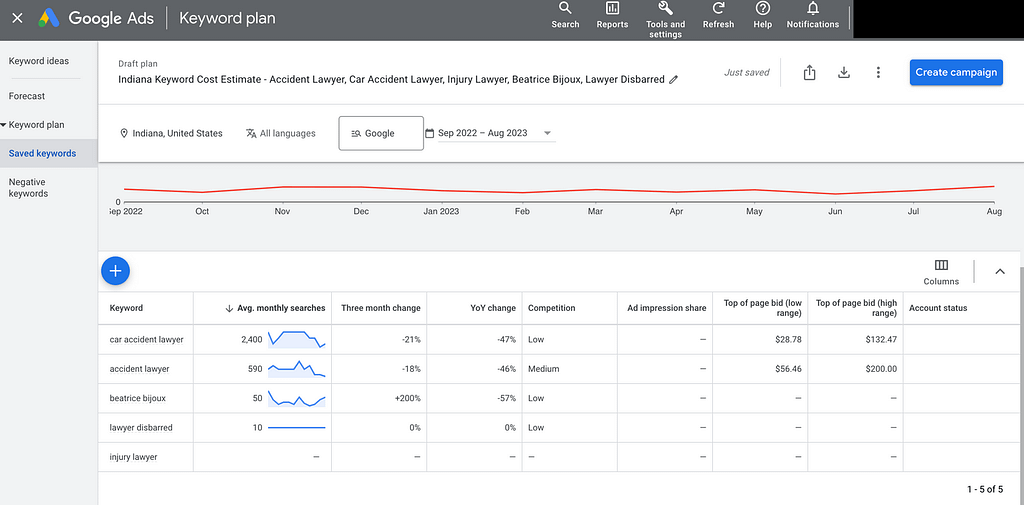Collapse chart with chevron up arrow
Image resolution: width=1024 pixels, height=505 pixels.
click(x=1000, y=272)
